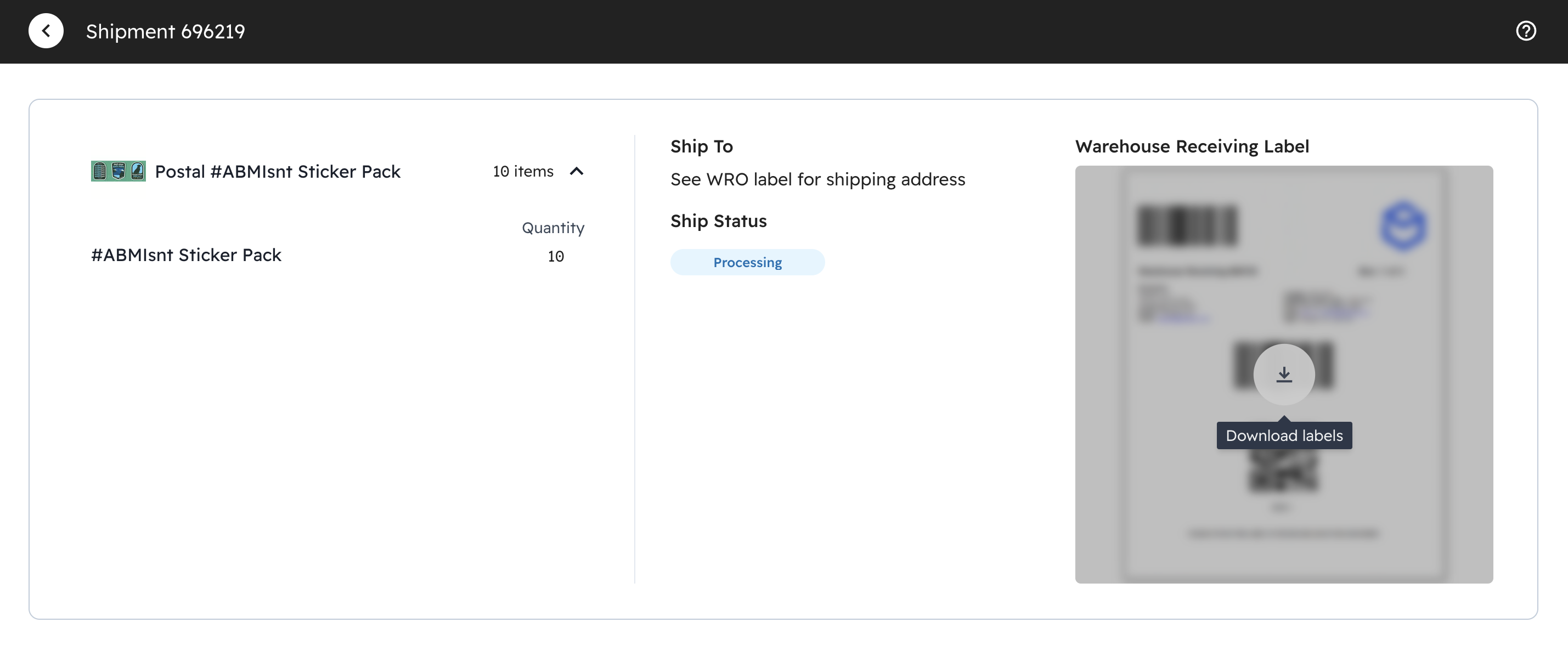Select the 'Postal #ABMIsnt Sticker Pack' title
Screen dimensions: 1568x645
click(278, 172)
